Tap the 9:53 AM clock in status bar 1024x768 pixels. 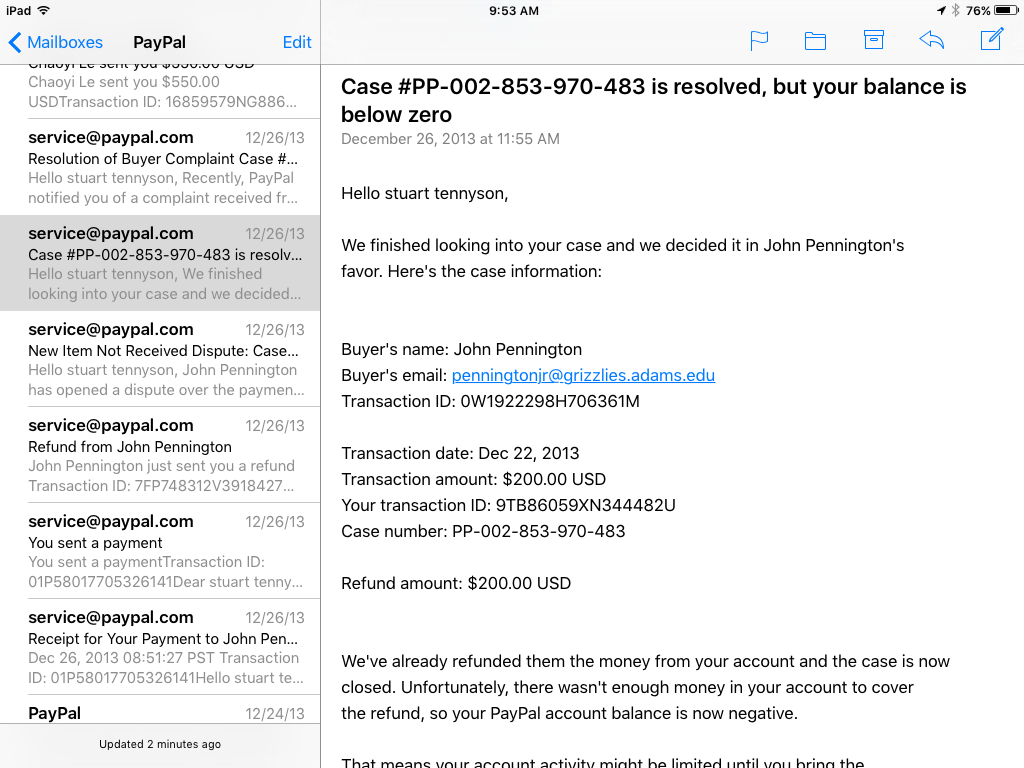514,10
